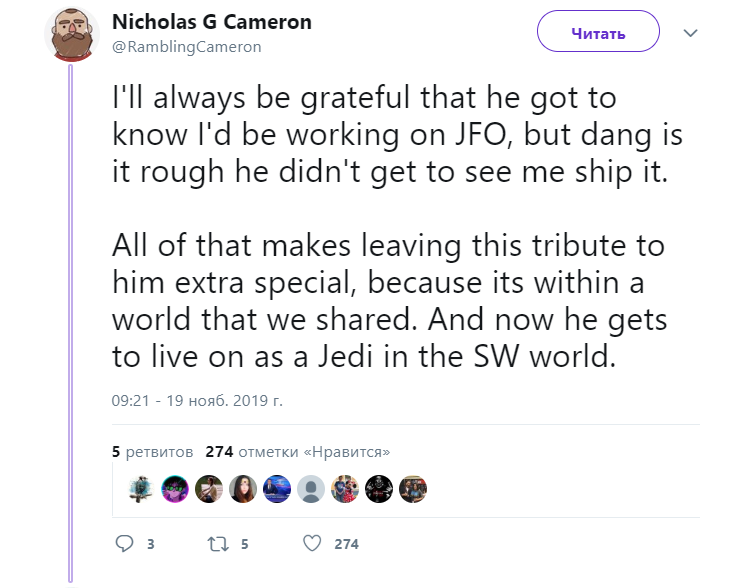Image resolution: width=742 pixels, height=588 pixels.
Task: Click the avatar with red polka-dot costume
Action: pos(345,488)
